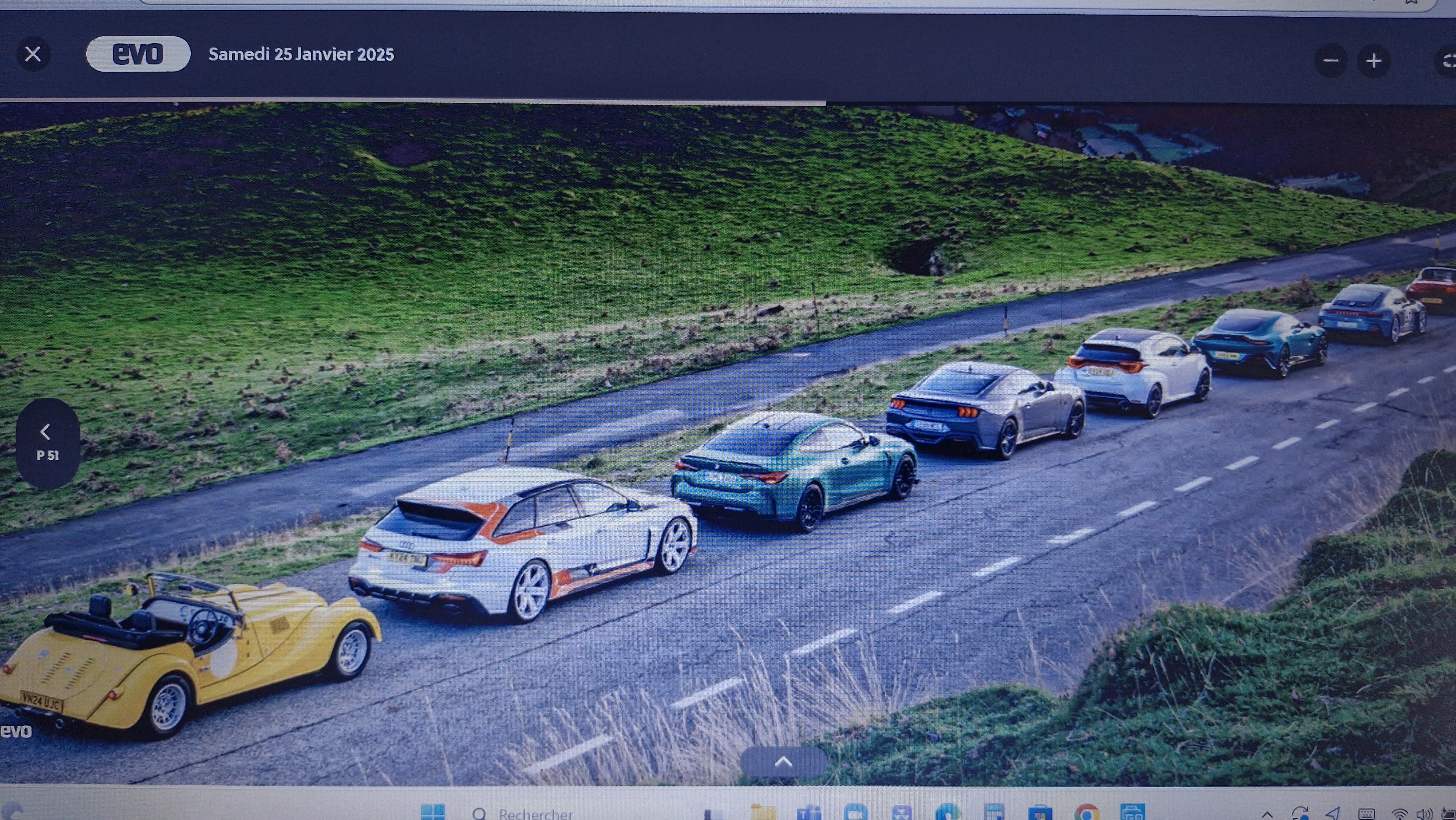Screen dimensions: 1456x820
Task: Zoom in with the plus button
Action: (x=1373, y=60)
